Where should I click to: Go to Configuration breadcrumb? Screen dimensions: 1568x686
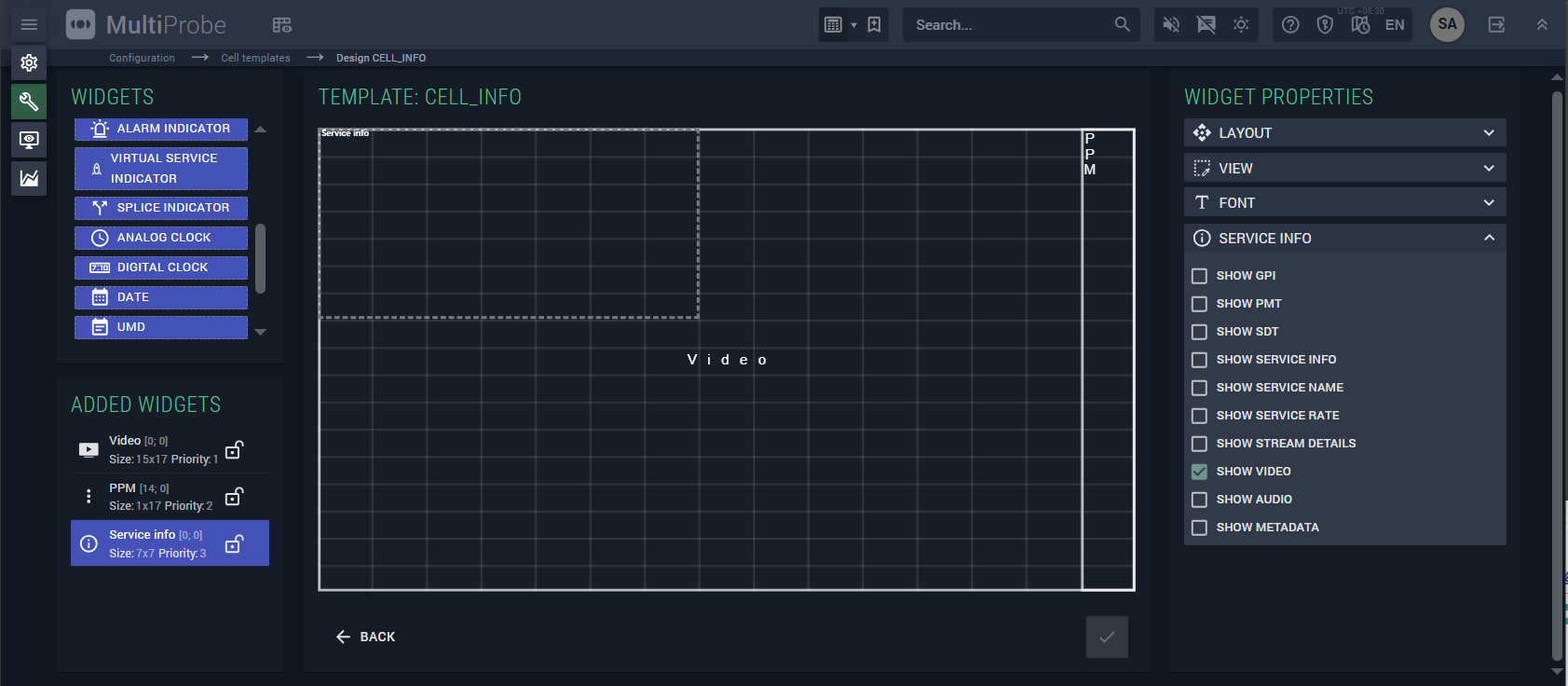pyautogui.click(x=142, y=58)
